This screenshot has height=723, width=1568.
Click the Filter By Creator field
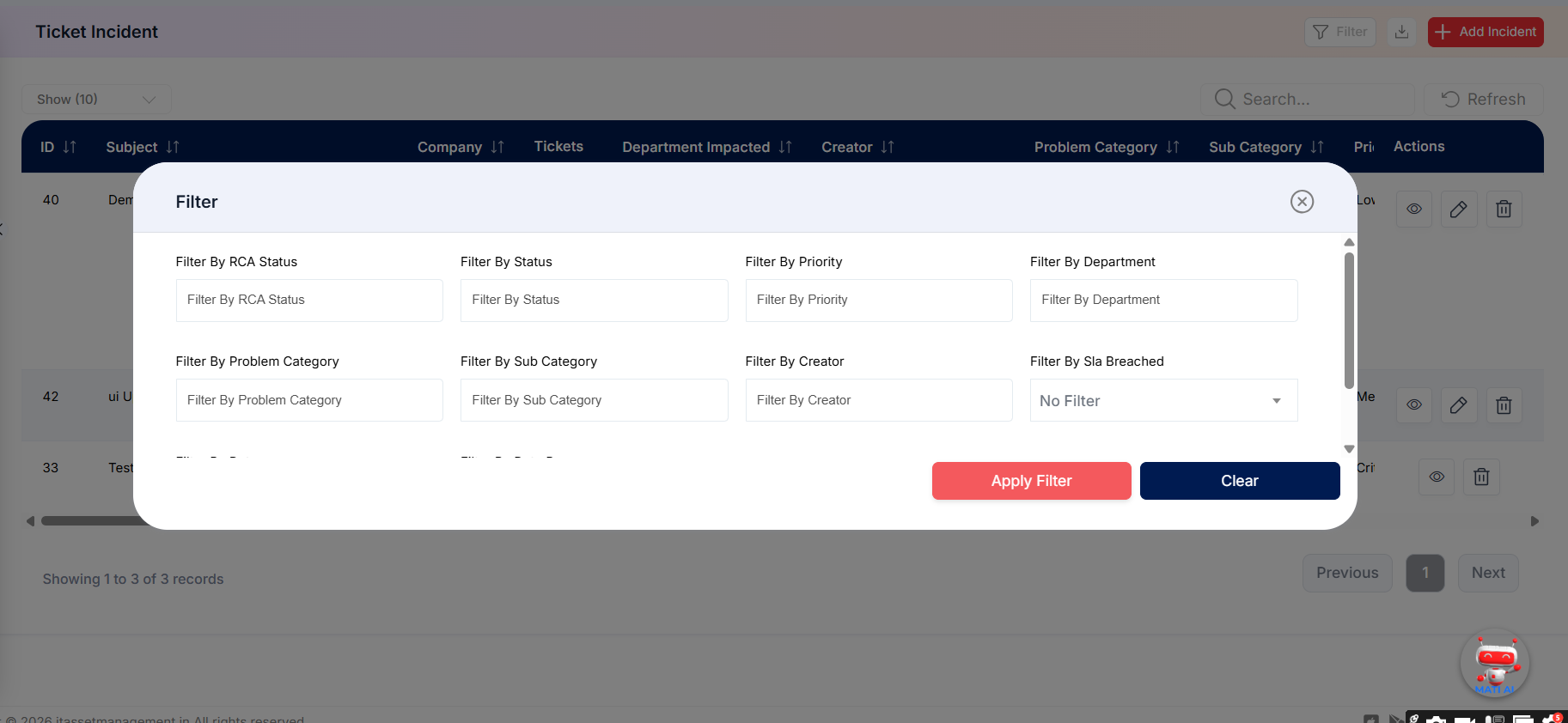(879, 400)
